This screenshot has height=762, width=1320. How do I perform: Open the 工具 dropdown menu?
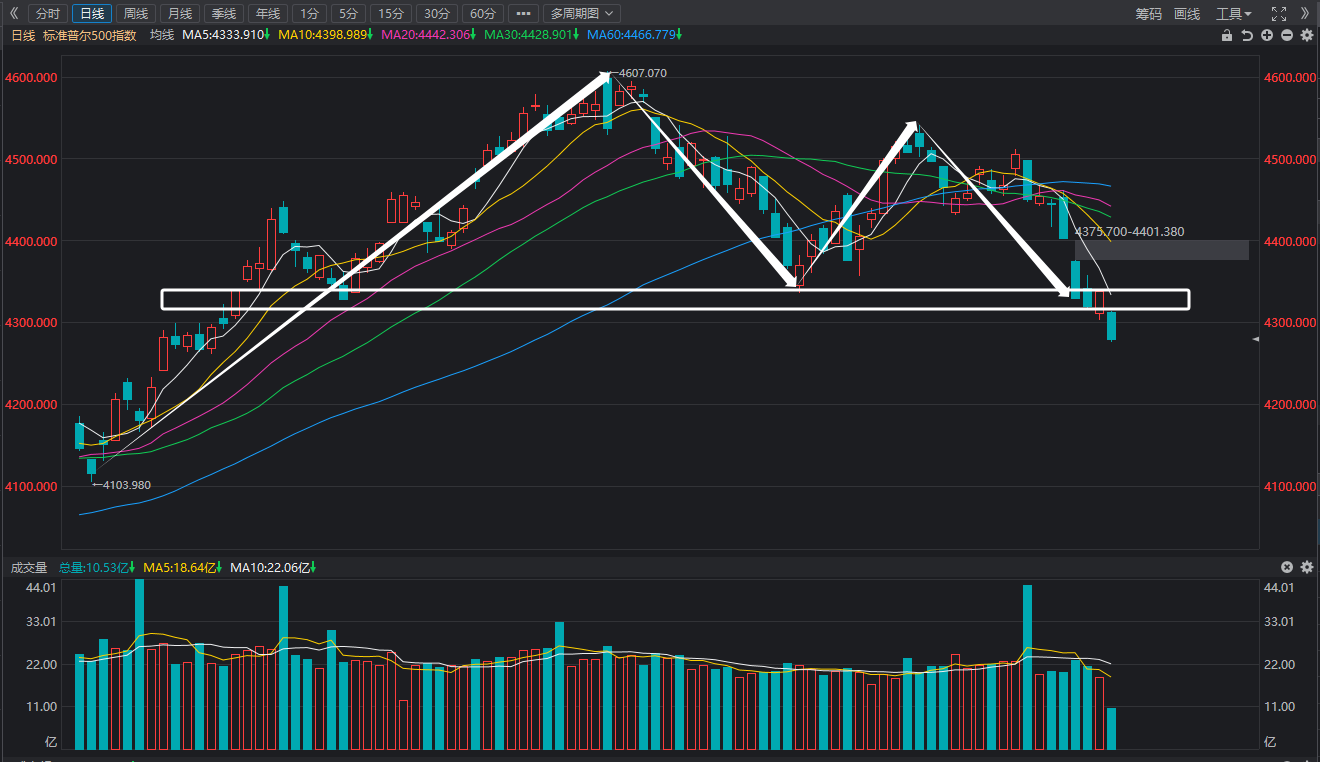(1234, 13)
